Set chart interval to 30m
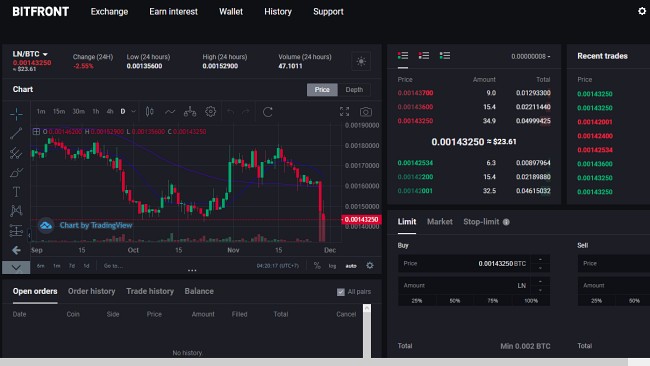Viewport: 650px width, 366px height. (78, 111)
